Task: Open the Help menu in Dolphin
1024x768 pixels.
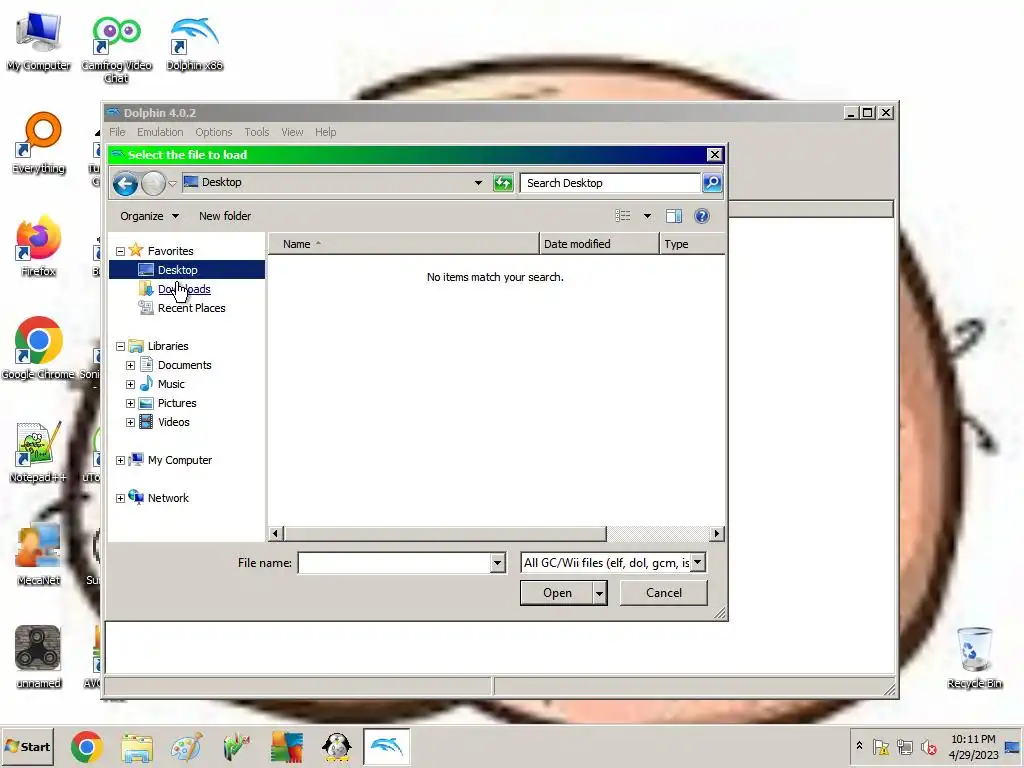Action: [x=325, y=132]
